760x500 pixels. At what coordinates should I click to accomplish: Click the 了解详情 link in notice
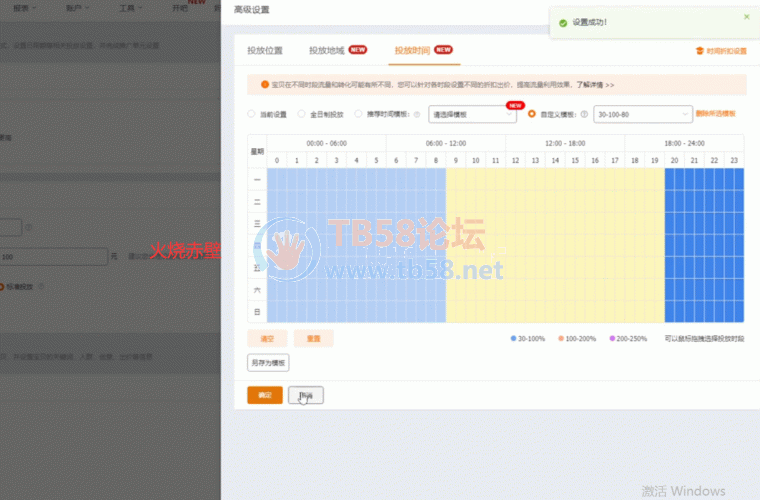tap(595, 85)
